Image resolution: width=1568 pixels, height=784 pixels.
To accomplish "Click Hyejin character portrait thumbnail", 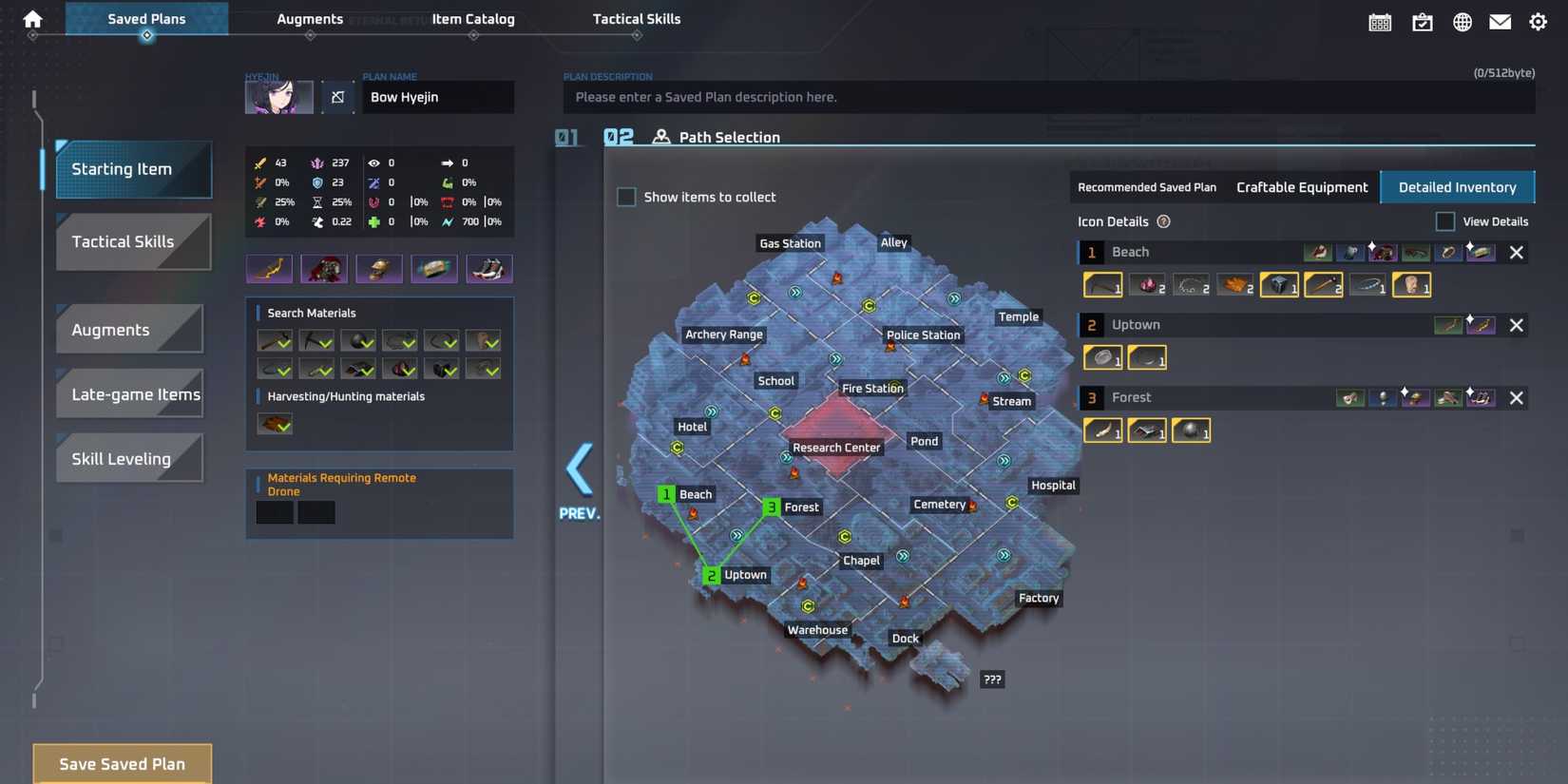I will (278, 97).
